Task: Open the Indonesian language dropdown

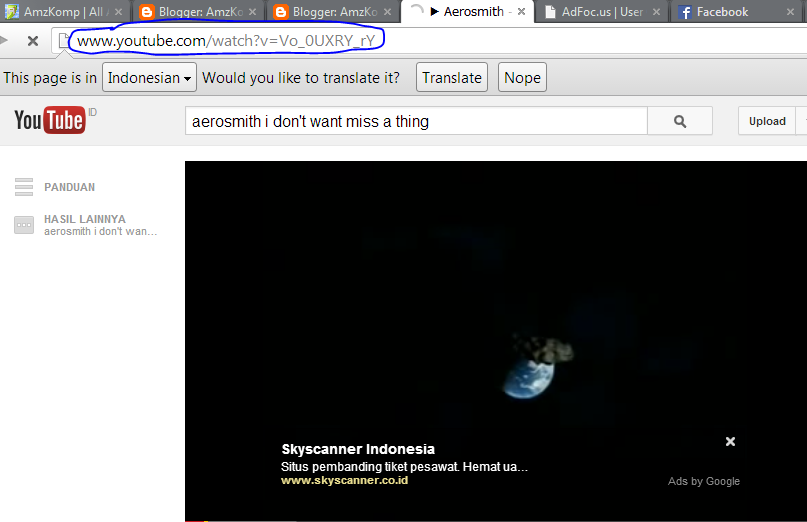Action: click(x=149, y=78)
